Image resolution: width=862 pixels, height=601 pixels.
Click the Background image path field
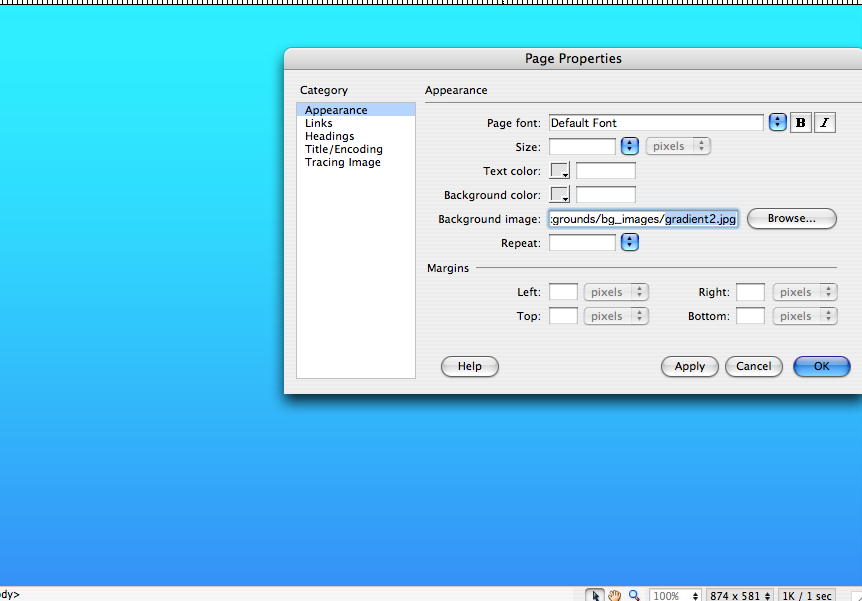[x=643, y=219]
